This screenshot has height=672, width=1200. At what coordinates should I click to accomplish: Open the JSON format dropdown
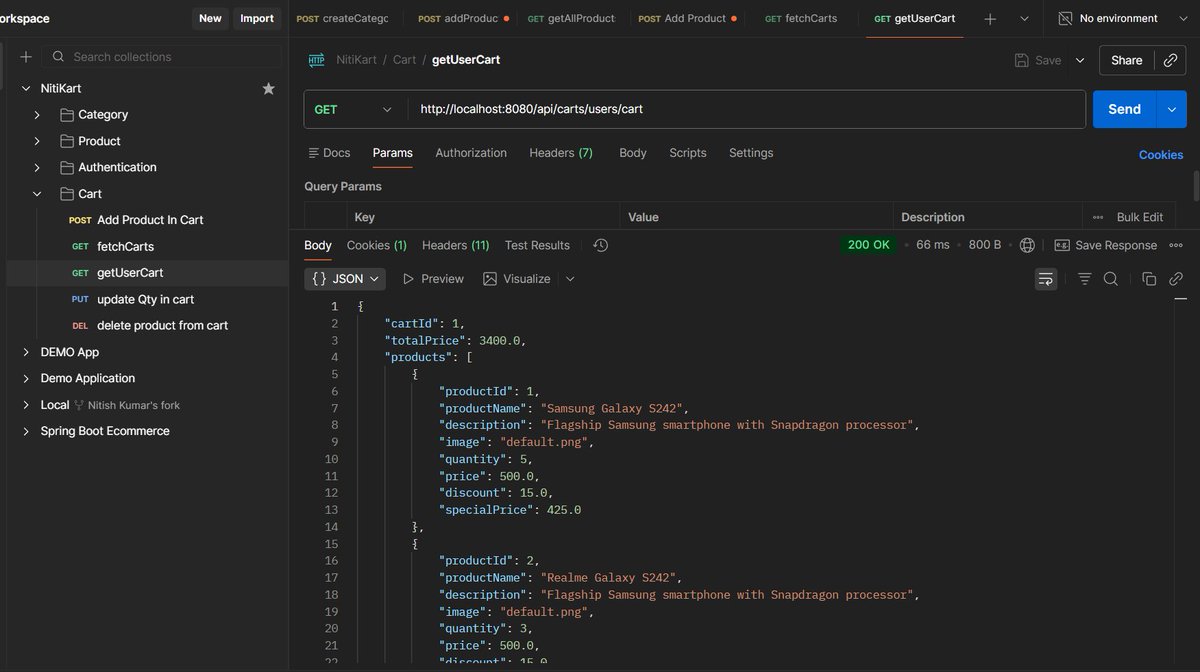pyautogui.click(x=345, y=279)
